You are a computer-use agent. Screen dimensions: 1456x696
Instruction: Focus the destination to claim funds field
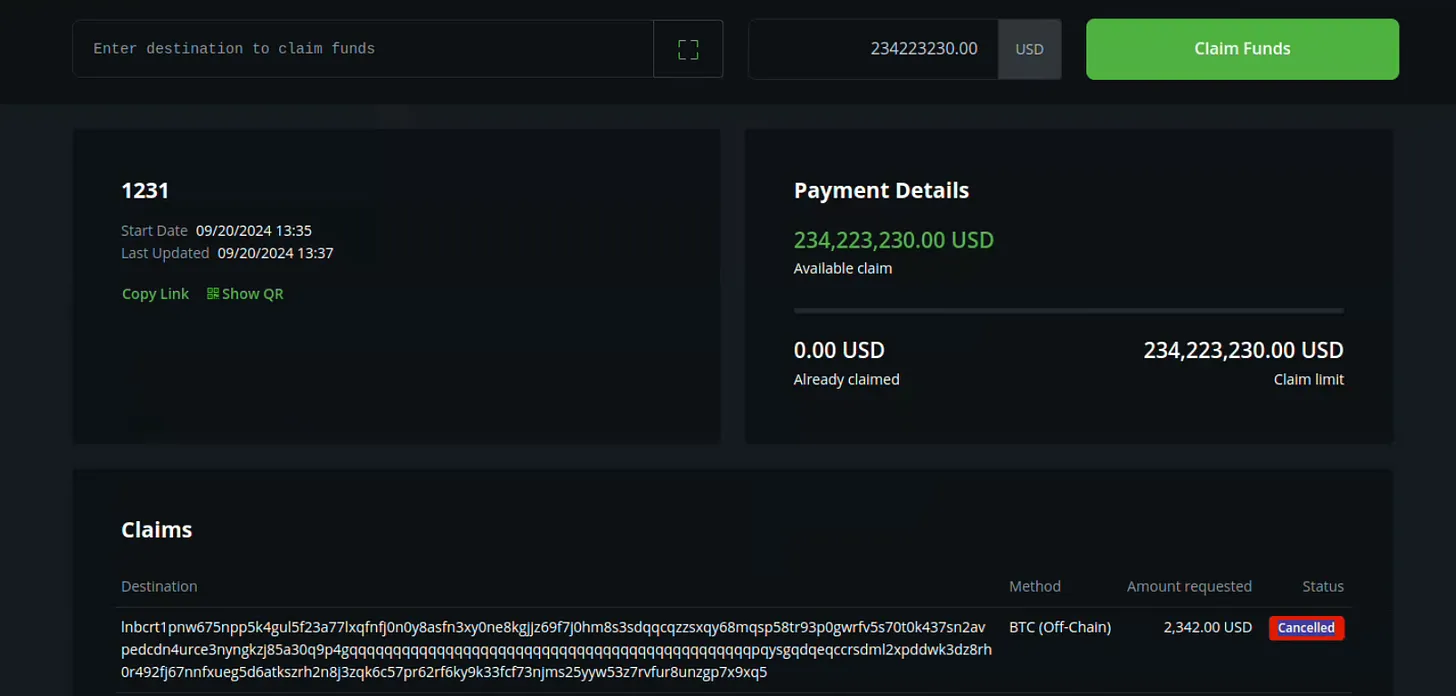pyautogui.click(x=363, y=49)
